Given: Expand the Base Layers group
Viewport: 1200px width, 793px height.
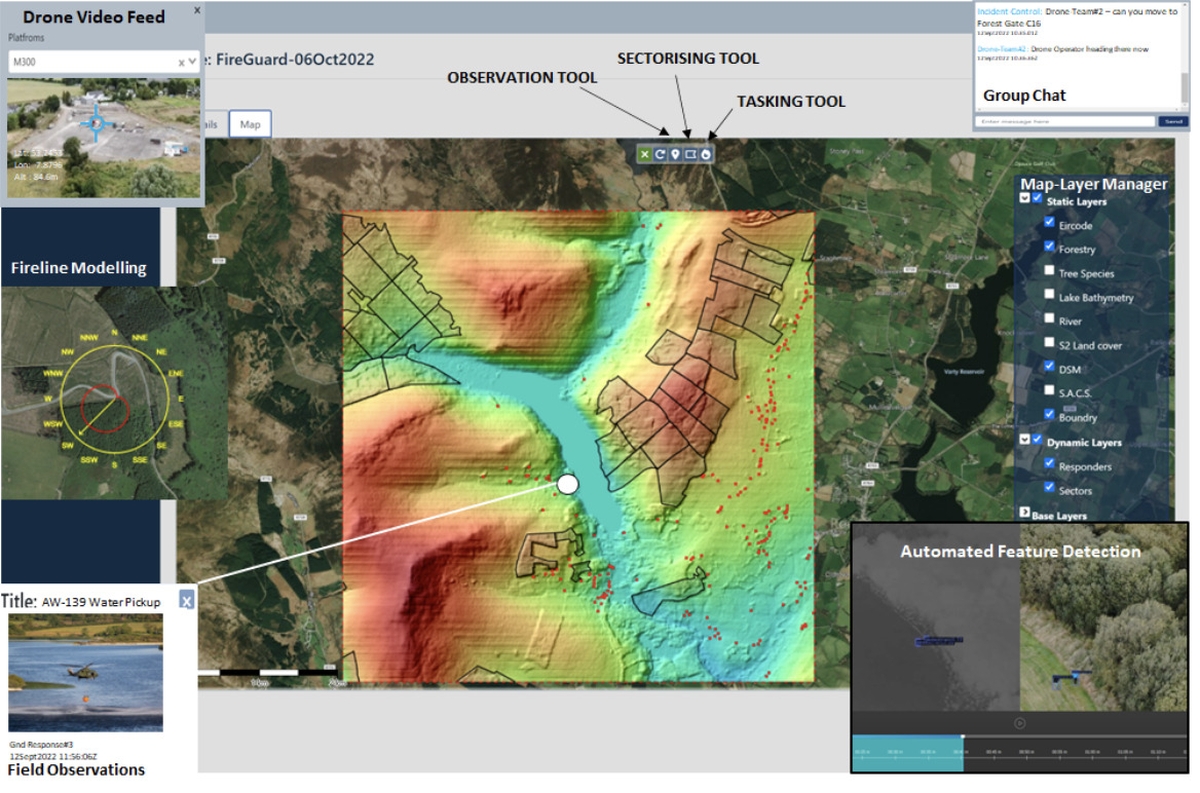Looking at the screenshot, I should point(1024,513).
